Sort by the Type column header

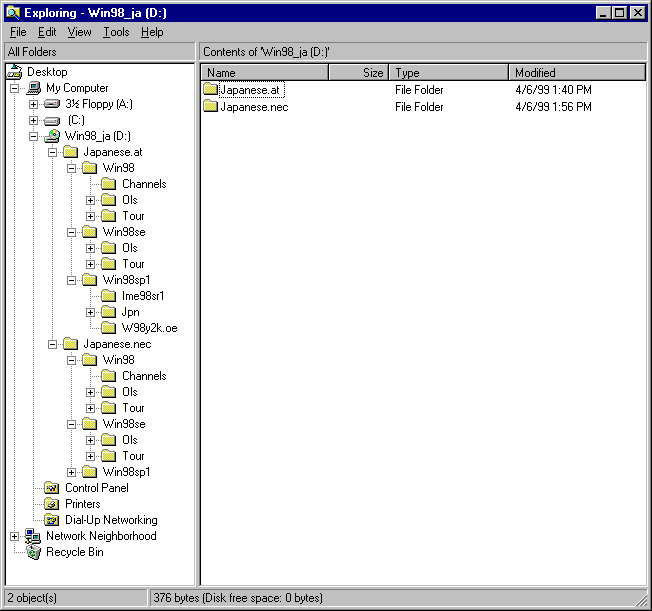[x=449, y=72]
